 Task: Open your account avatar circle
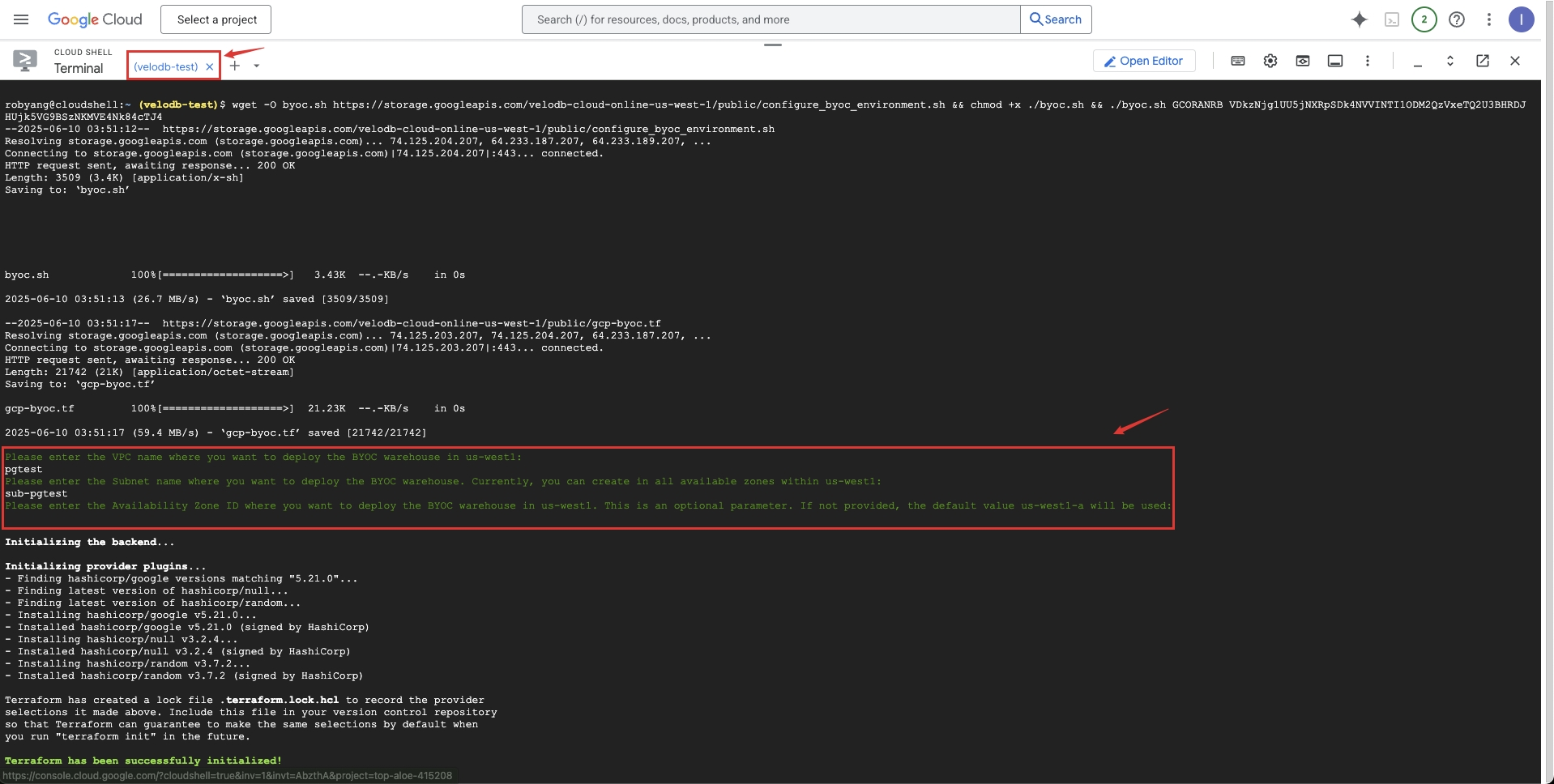(1522, 19)
